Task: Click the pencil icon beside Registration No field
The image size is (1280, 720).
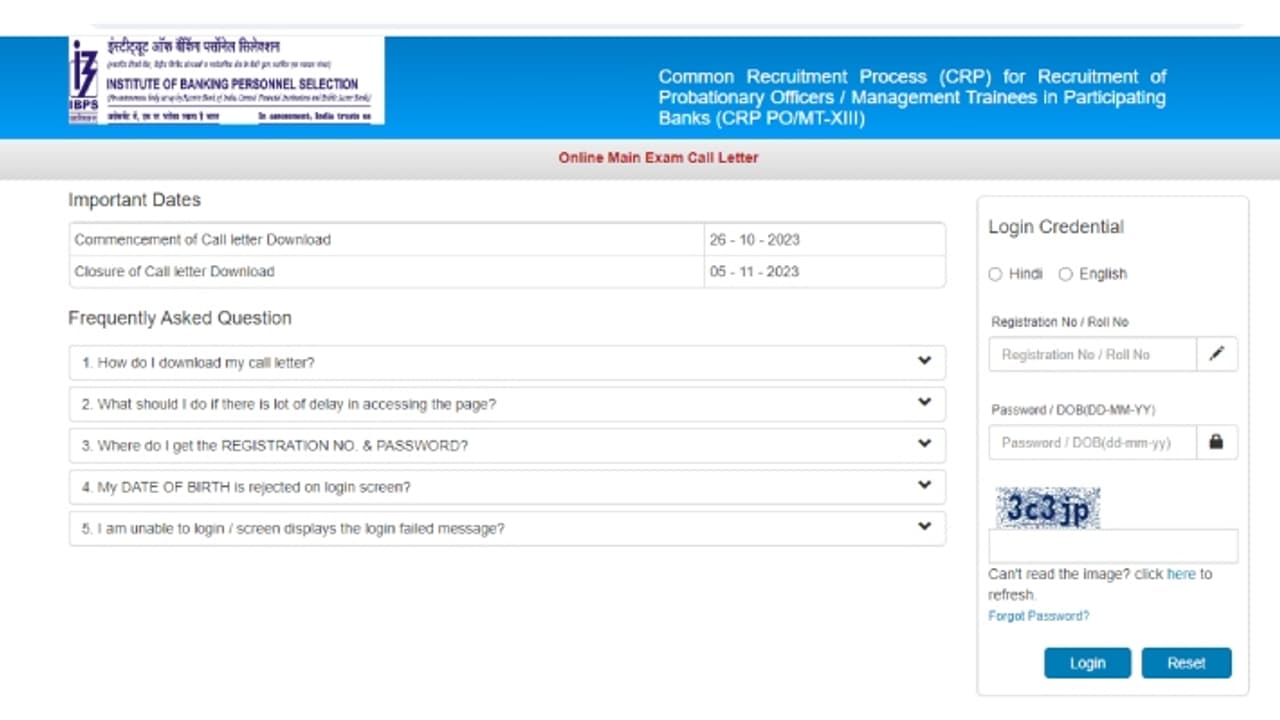Action: point(1216,353)
